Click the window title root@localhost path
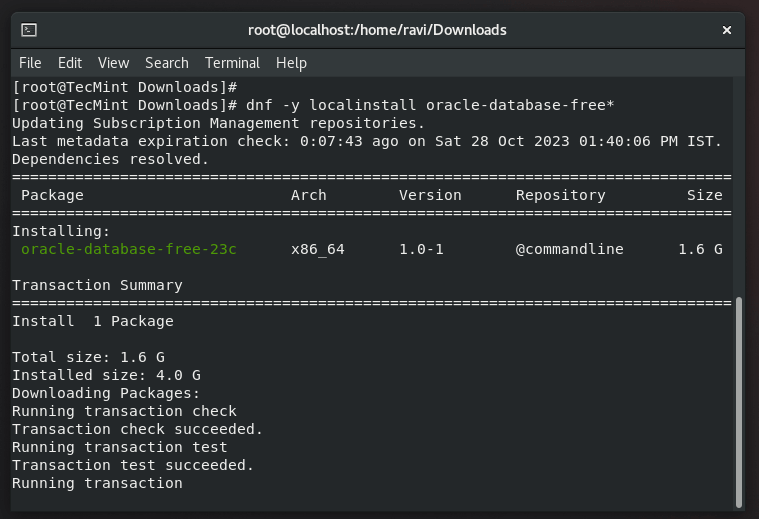 377,30
